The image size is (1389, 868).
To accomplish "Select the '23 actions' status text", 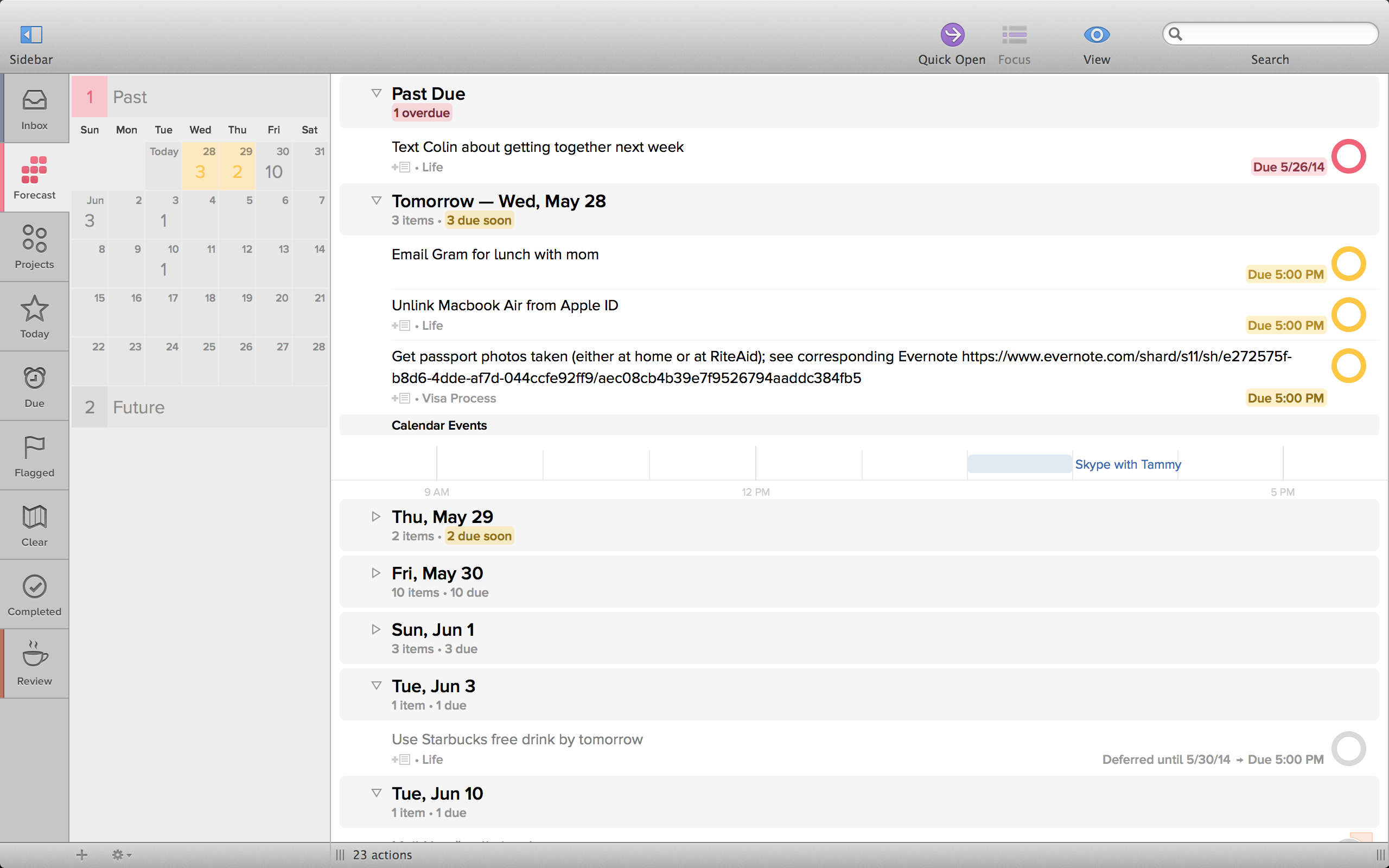I will tap(383, 855).
